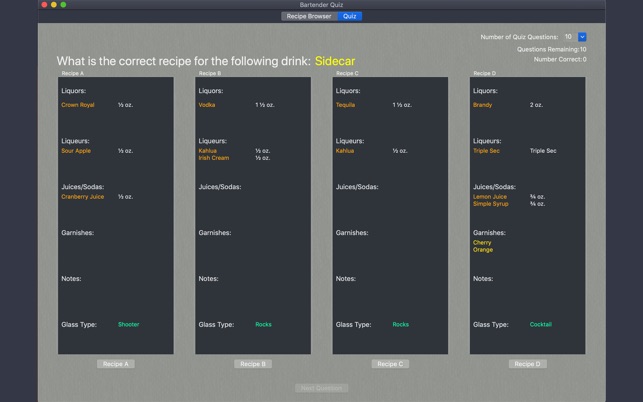This screenshot has height=402, width=643.
Task: Click the Next Question button
Action: click(x=321, y=388)
